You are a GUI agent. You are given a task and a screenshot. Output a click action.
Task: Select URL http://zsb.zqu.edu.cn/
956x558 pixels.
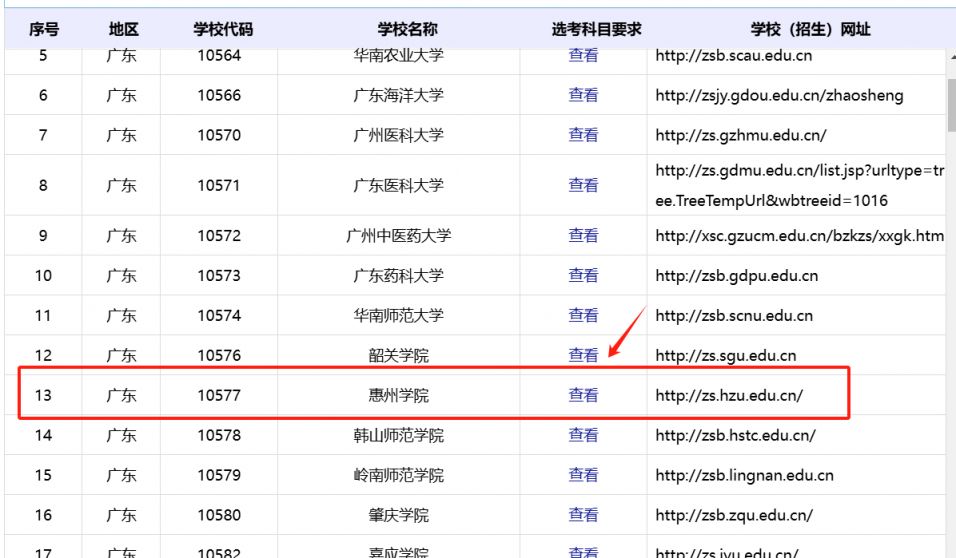point(734,515)
